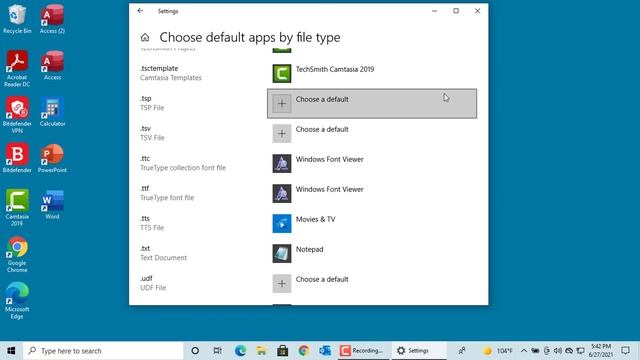Click Windows Font Viewer icon in .ttc row

point(282,164)
